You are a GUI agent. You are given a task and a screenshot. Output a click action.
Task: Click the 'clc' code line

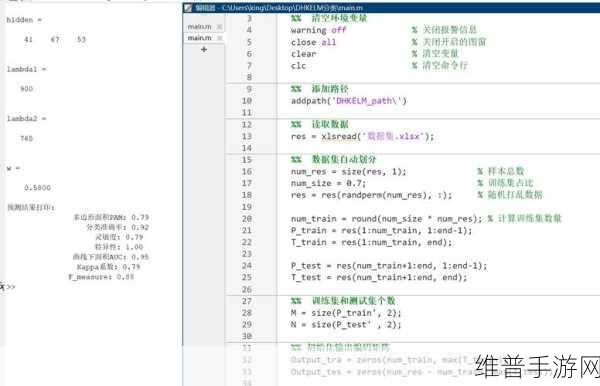click(298, 66)
